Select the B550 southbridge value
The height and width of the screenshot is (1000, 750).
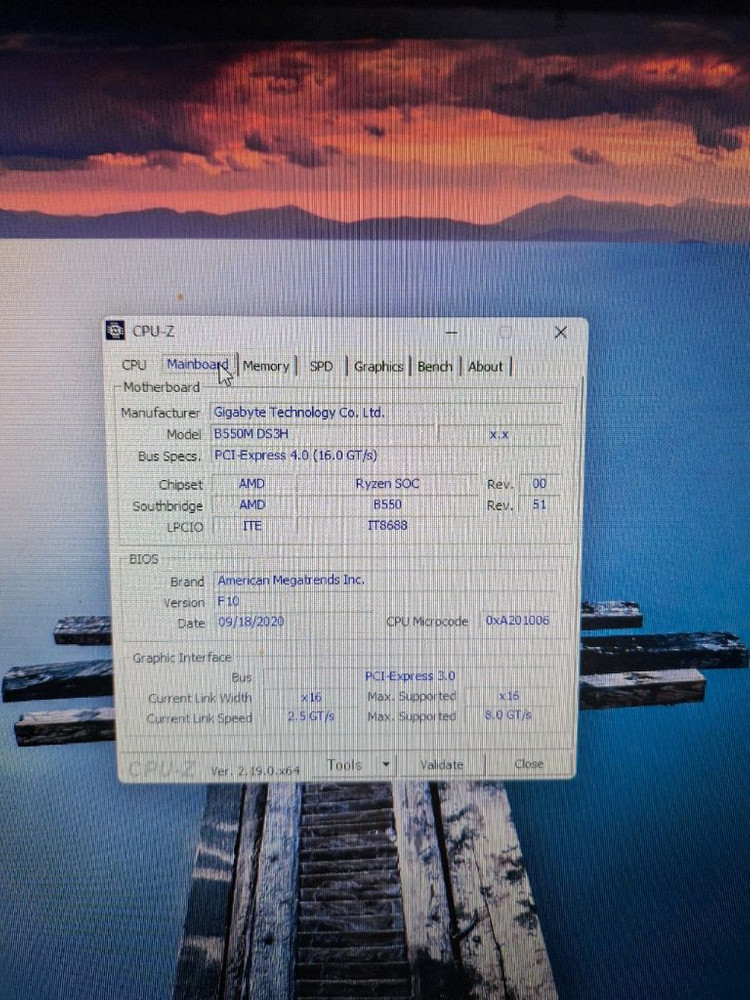tap(387, 504)
